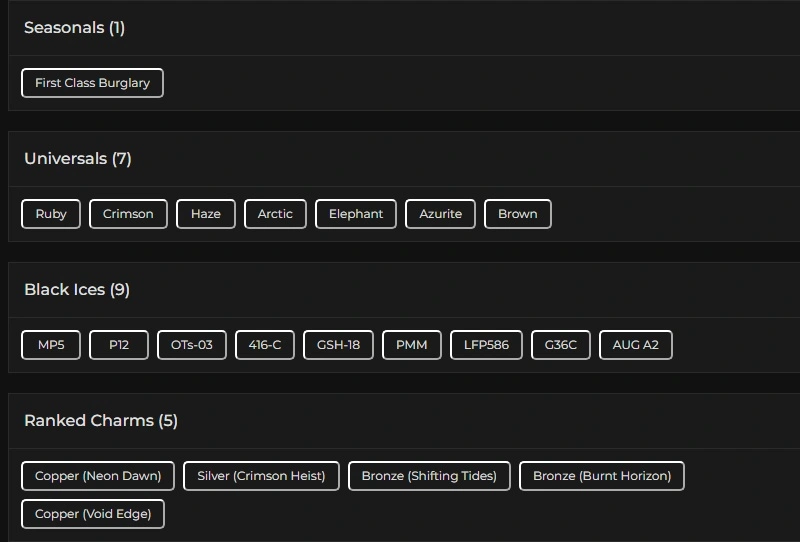Select the Copper (Neon Dawn) charm
This screenshot has height=542, width=800.
(98, 476)
